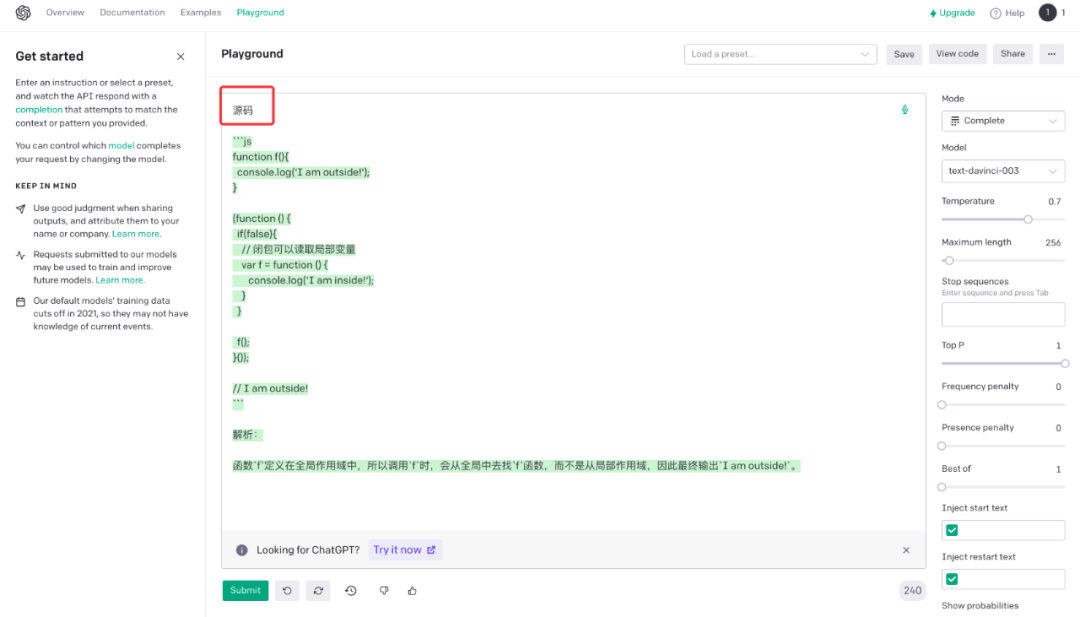Click the thumbs down feedback icon
The height and width of the screenshot is (617, 1080).
pyautogui.click(x=384, y=591)
